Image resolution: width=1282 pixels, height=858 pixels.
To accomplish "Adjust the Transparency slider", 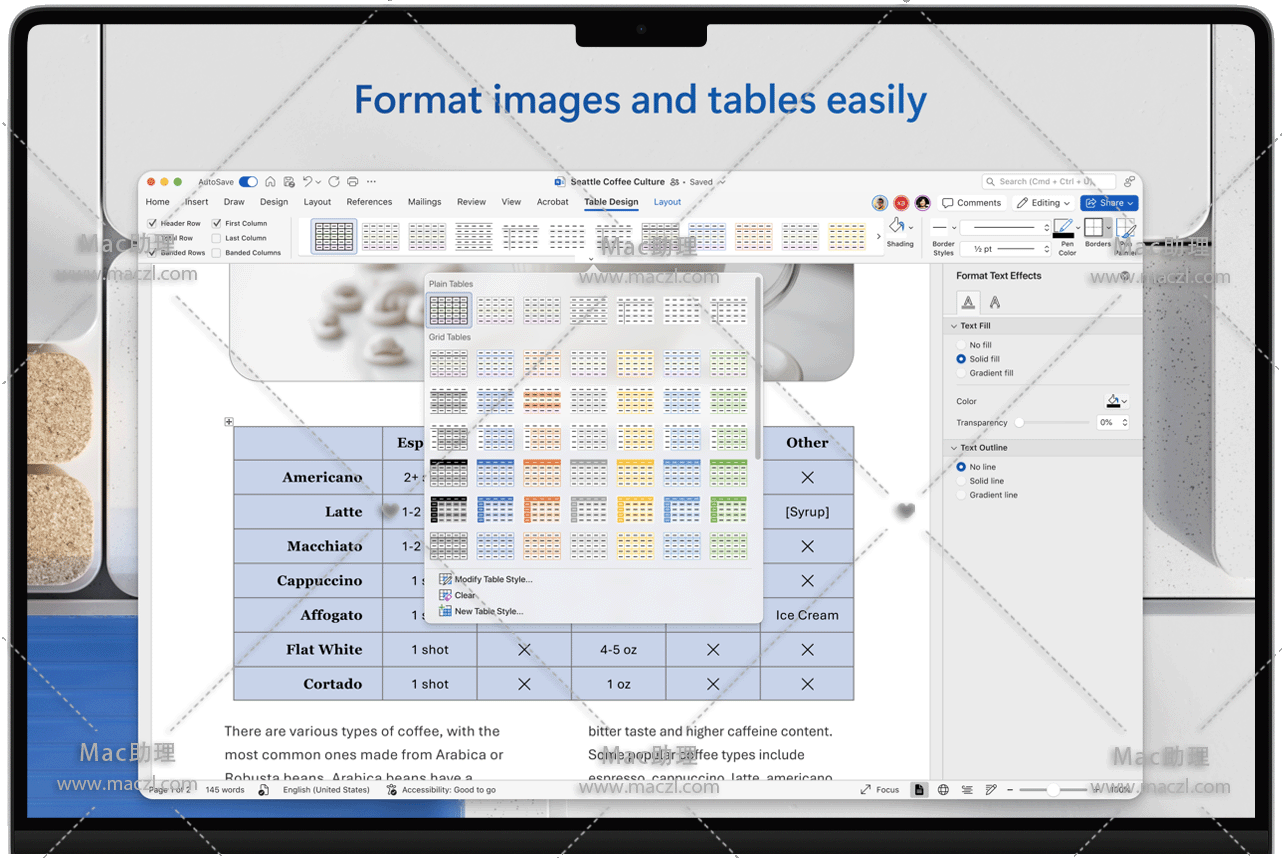I will (1020, 423).
